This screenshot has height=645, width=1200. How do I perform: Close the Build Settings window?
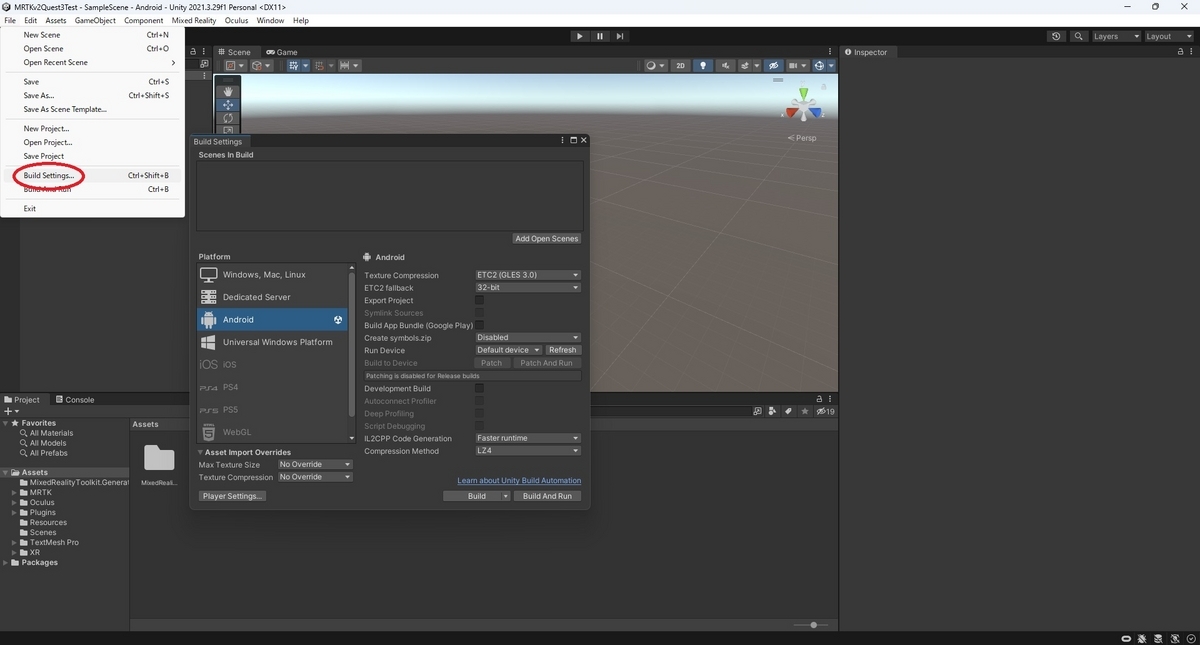[584, 141]
